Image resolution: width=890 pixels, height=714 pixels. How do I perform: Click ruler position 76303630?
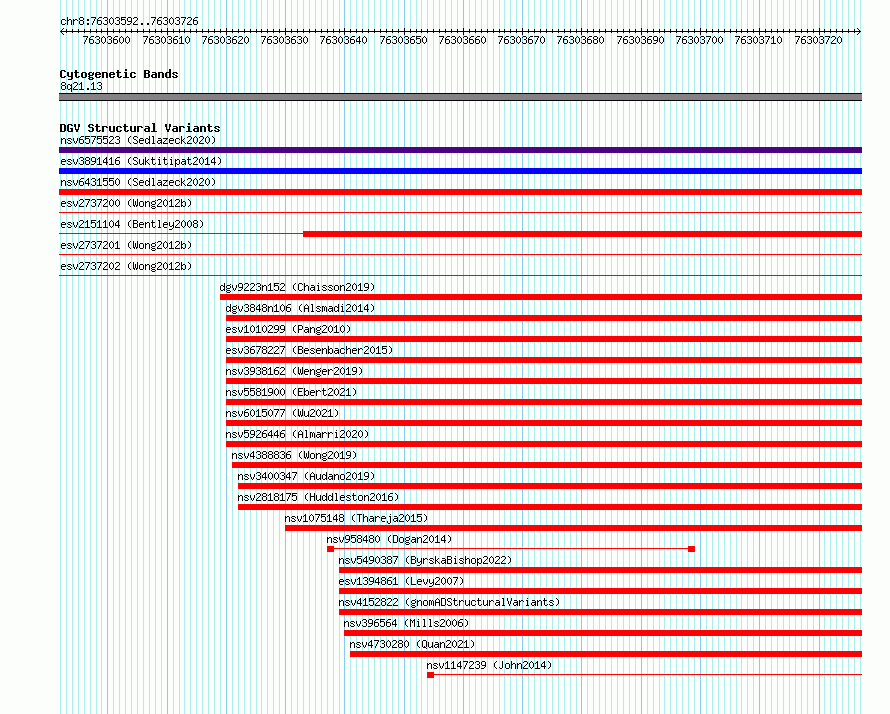point(284,40)
